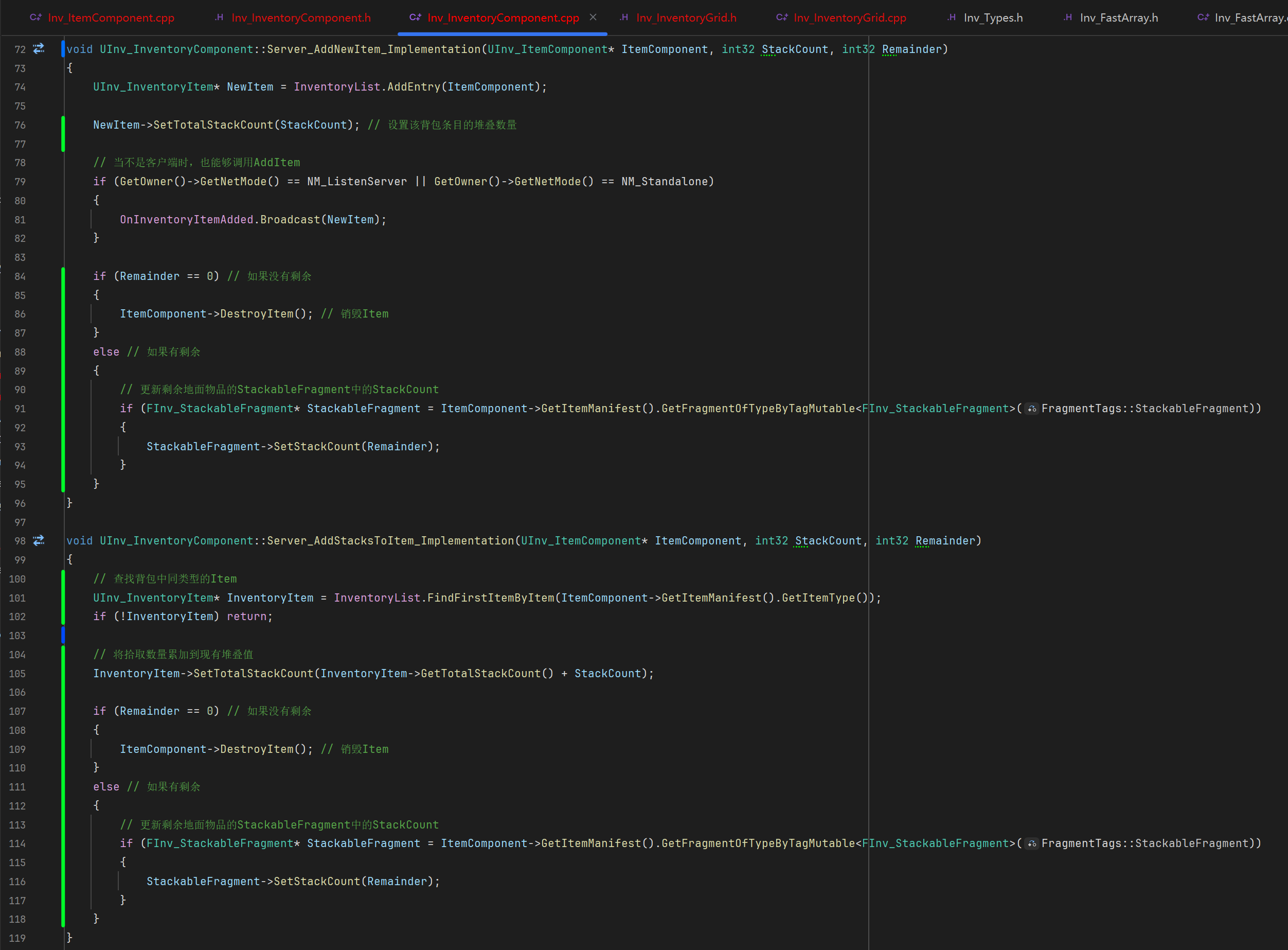Click the blue change marker beside line 103
This screenshot has width=1288, height=950.
point(63,636)
